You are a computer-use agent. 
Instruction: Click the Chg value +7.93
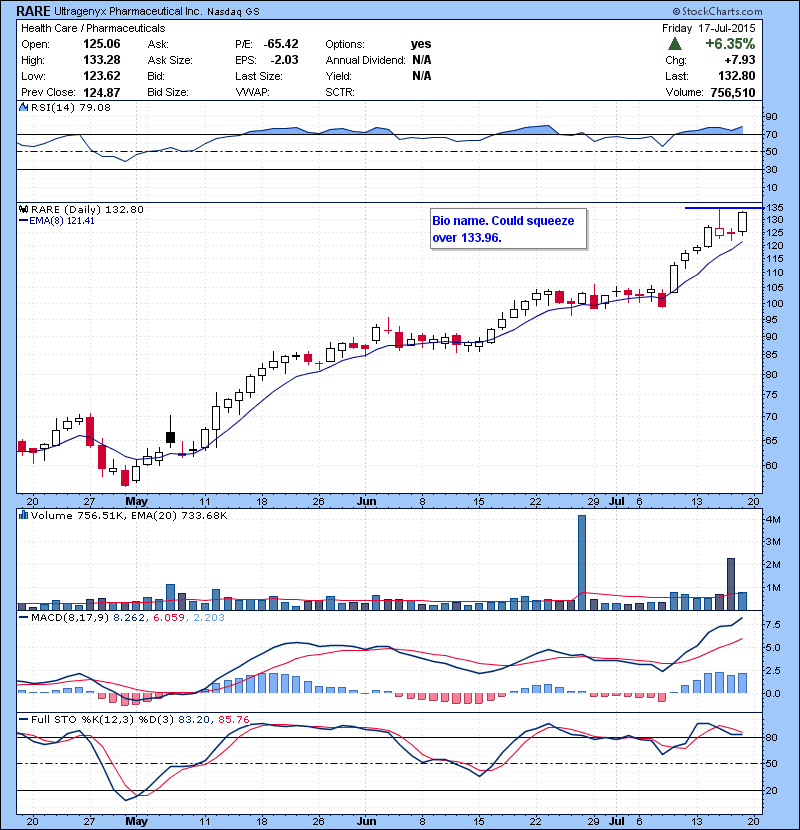click(x=740, y=60)
